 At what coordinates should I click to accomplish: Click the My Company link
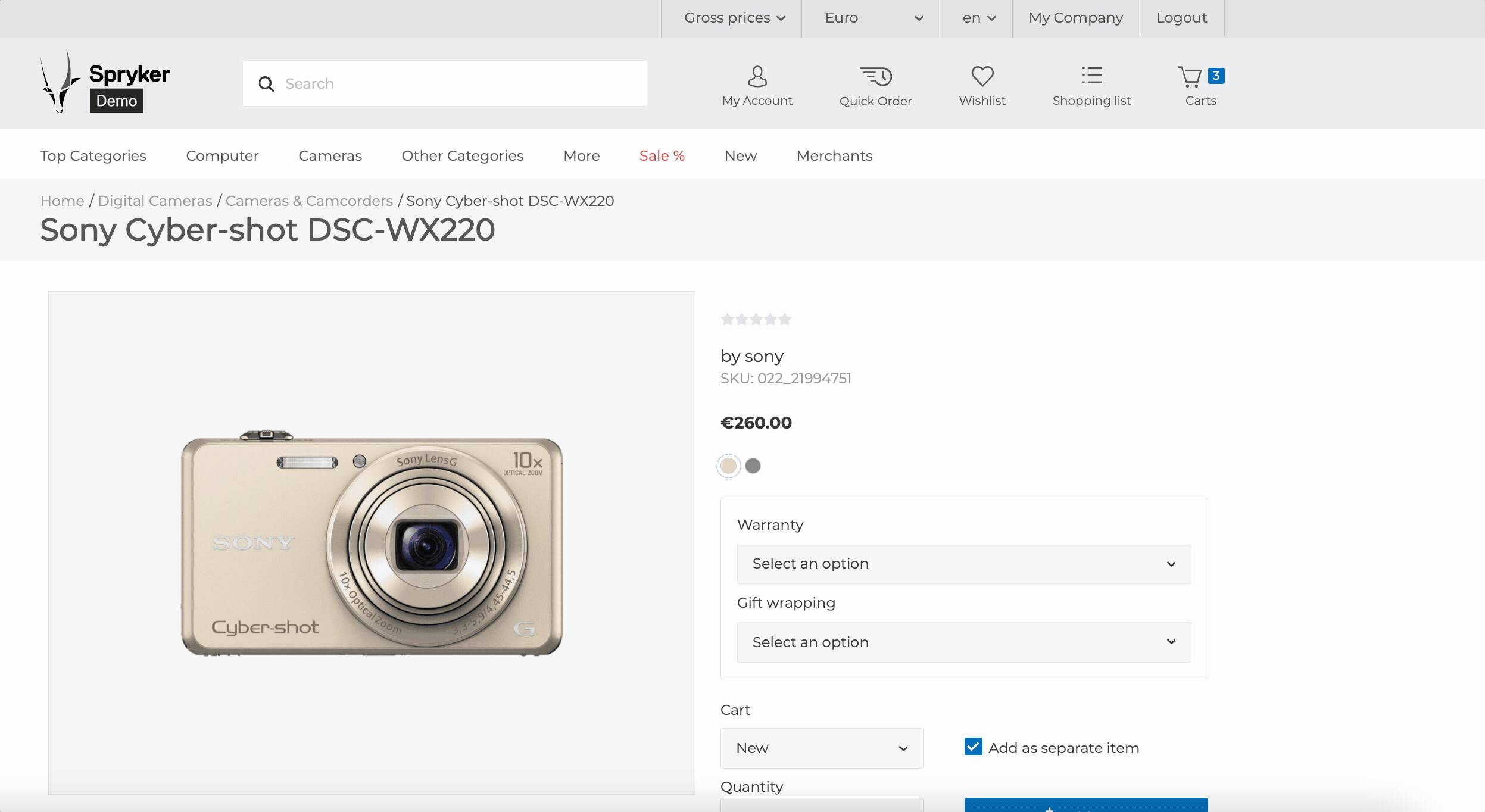tap(1076, 18)
